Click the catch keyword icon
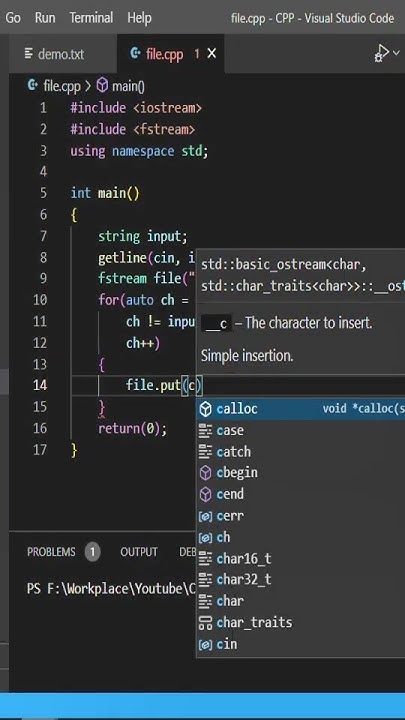This screenshot has height=720, width=405. point(205,452)
